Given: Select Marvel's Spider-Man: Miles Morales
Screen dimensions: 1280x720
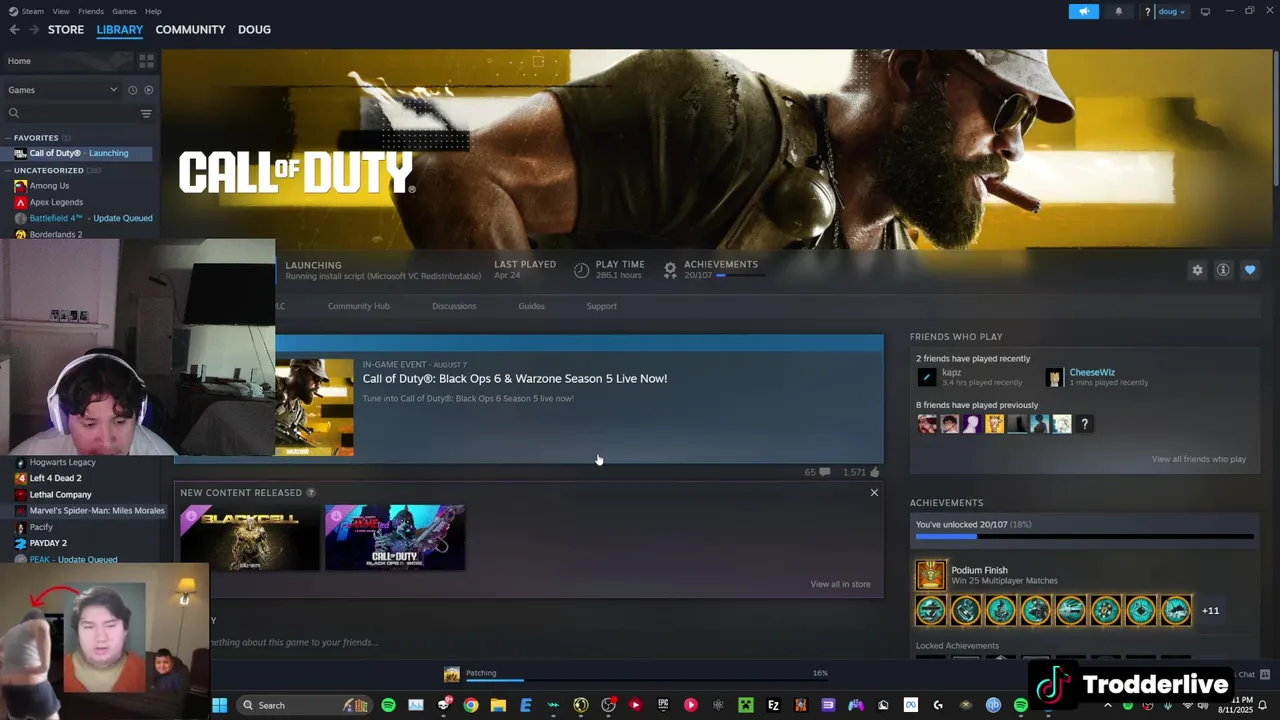Looking at the screenshot, I should coord(96,510).
